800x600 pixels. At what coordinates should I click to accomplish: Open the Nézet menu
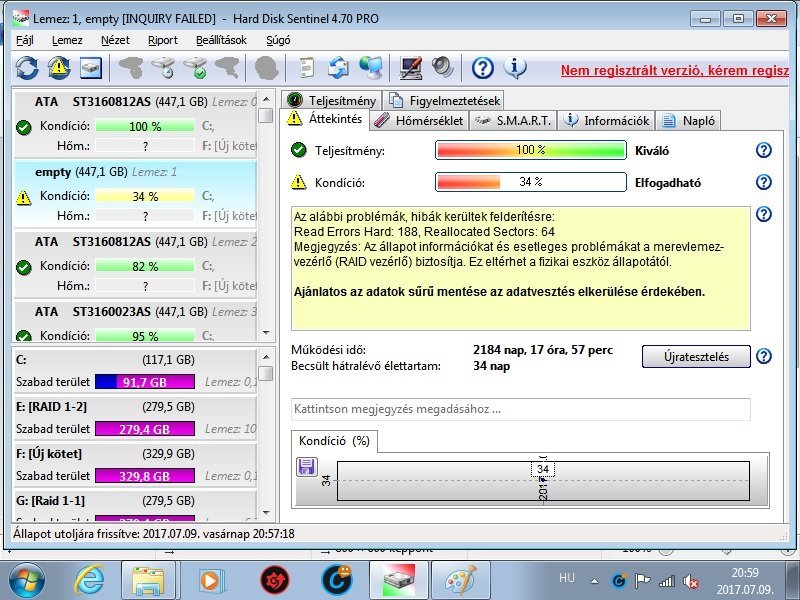click(115, 40)
